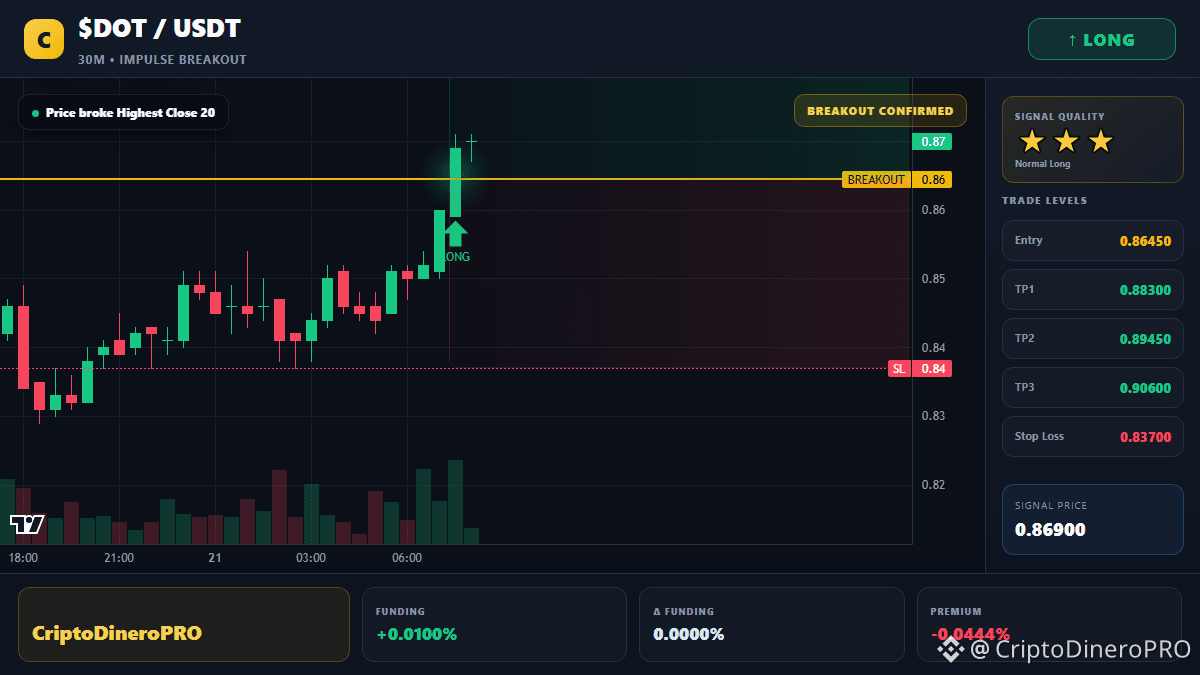
Task: Click the tallest green volume bar
Action: tap(455, 502)
